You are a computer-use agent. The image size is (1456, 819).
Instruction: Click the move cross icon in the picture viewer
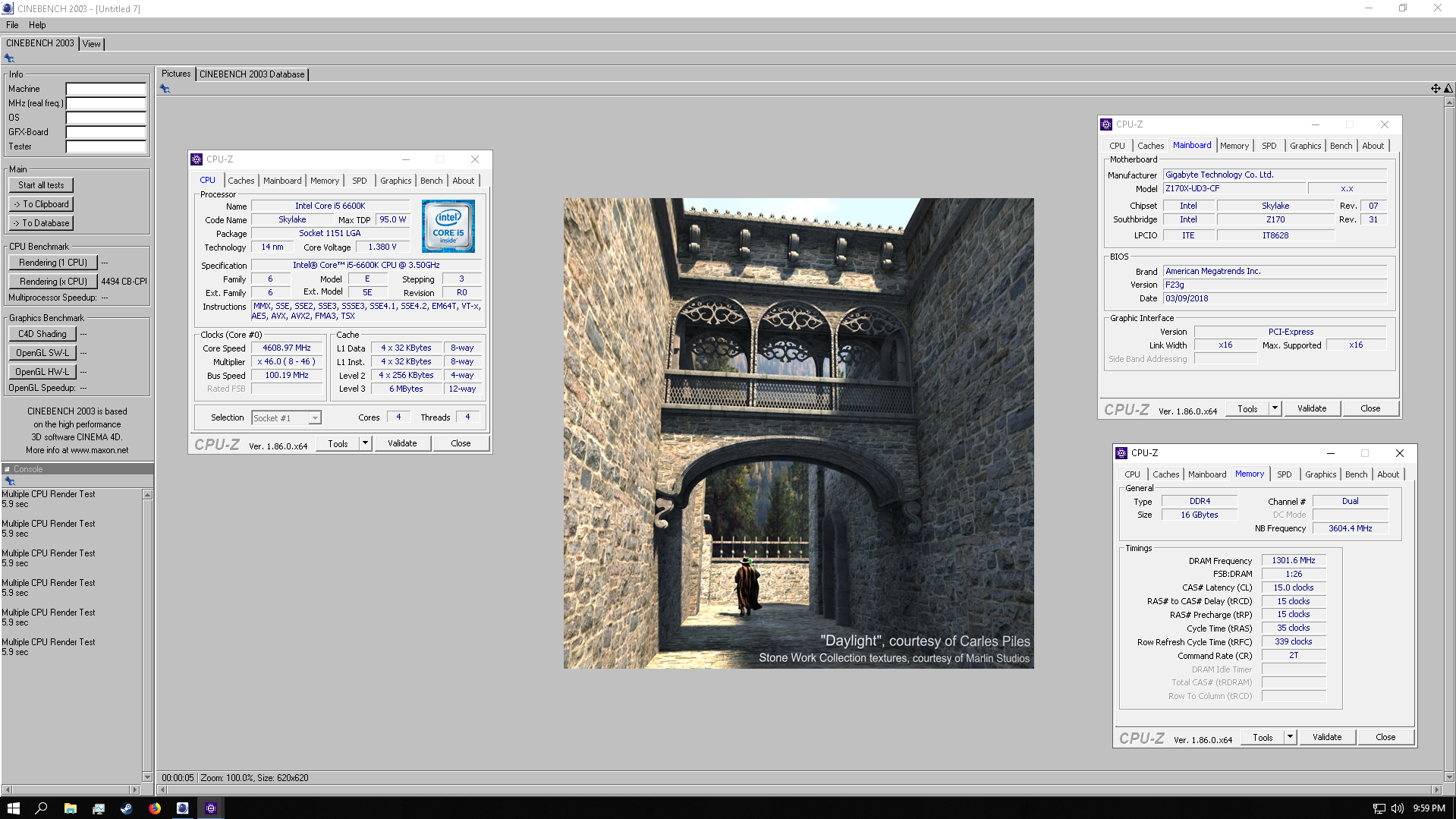click(x=1436, y=89)
